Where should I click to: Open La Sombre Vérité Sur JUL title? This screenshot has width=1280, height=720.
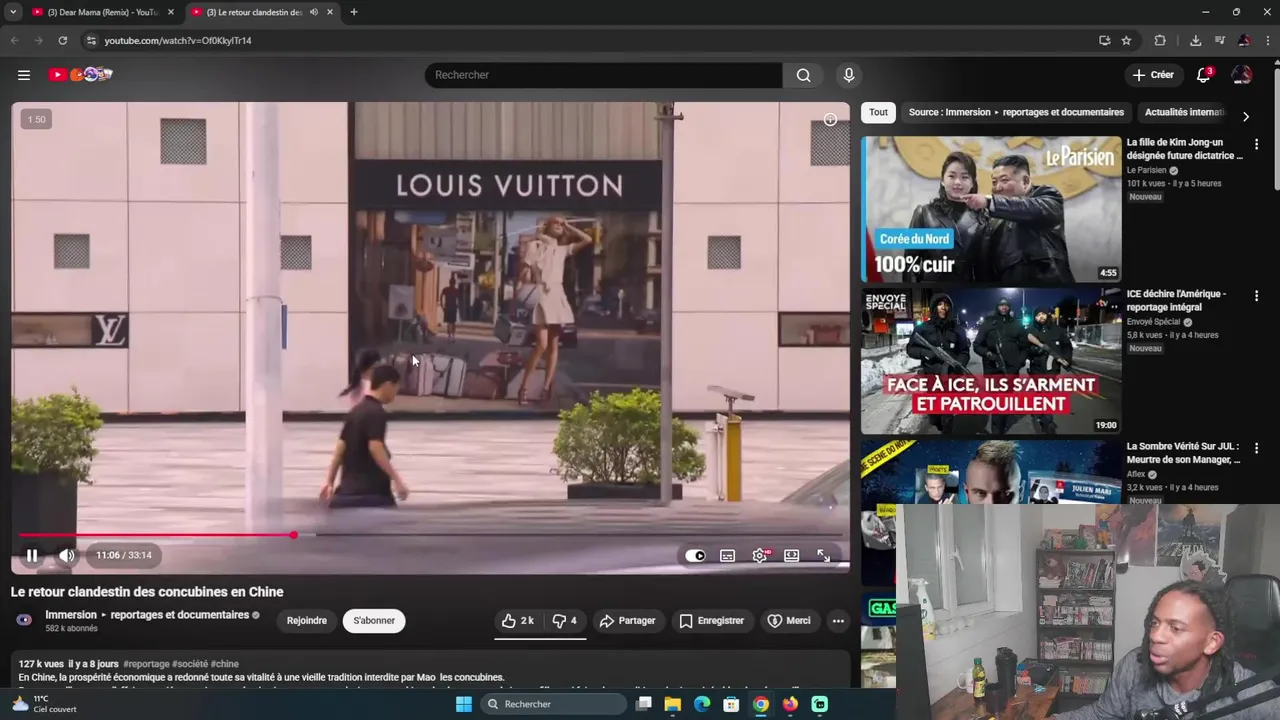(x=1184, y=453)
